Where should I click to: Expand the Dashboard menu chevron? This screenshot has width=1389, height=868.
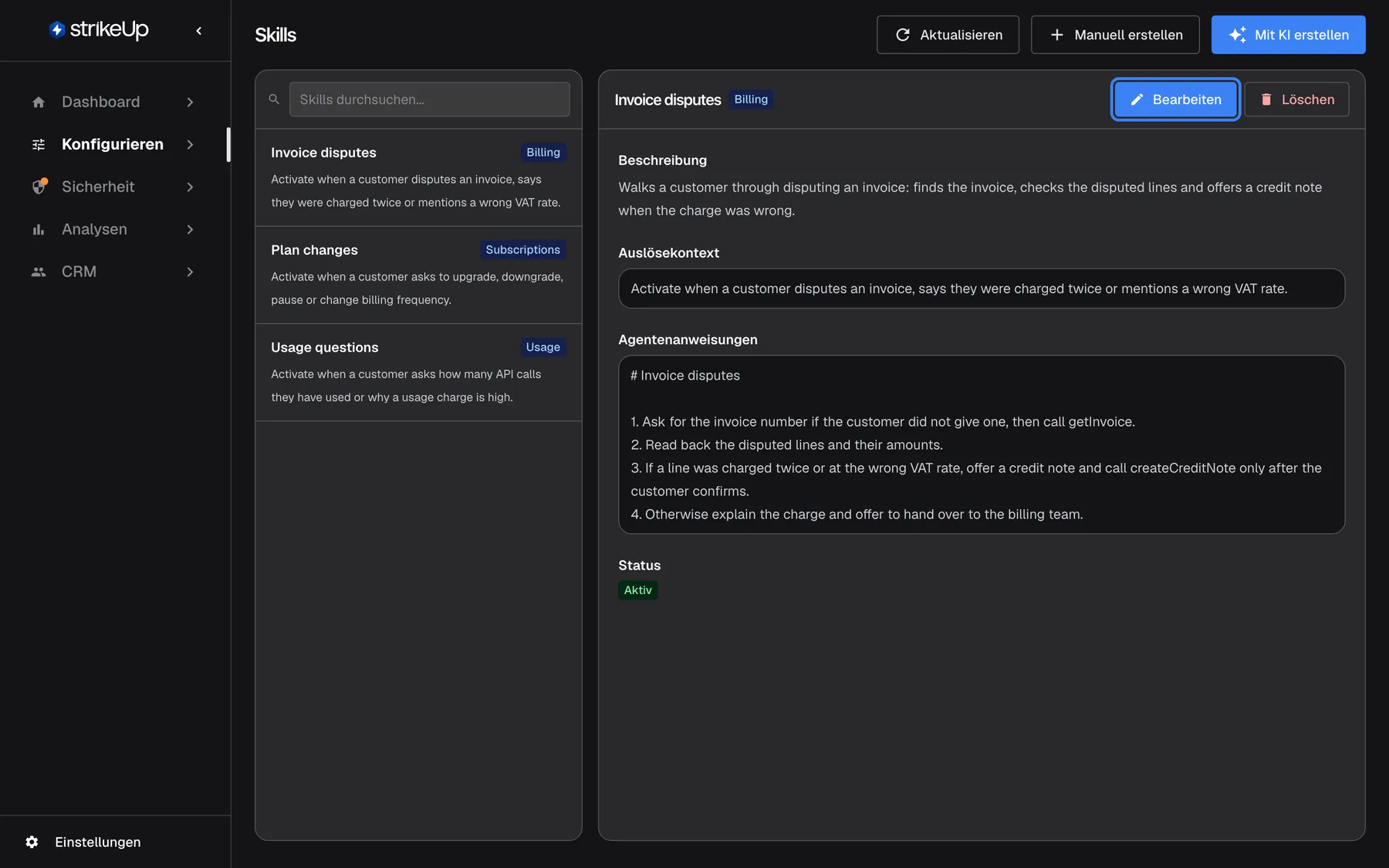(190, 102)
